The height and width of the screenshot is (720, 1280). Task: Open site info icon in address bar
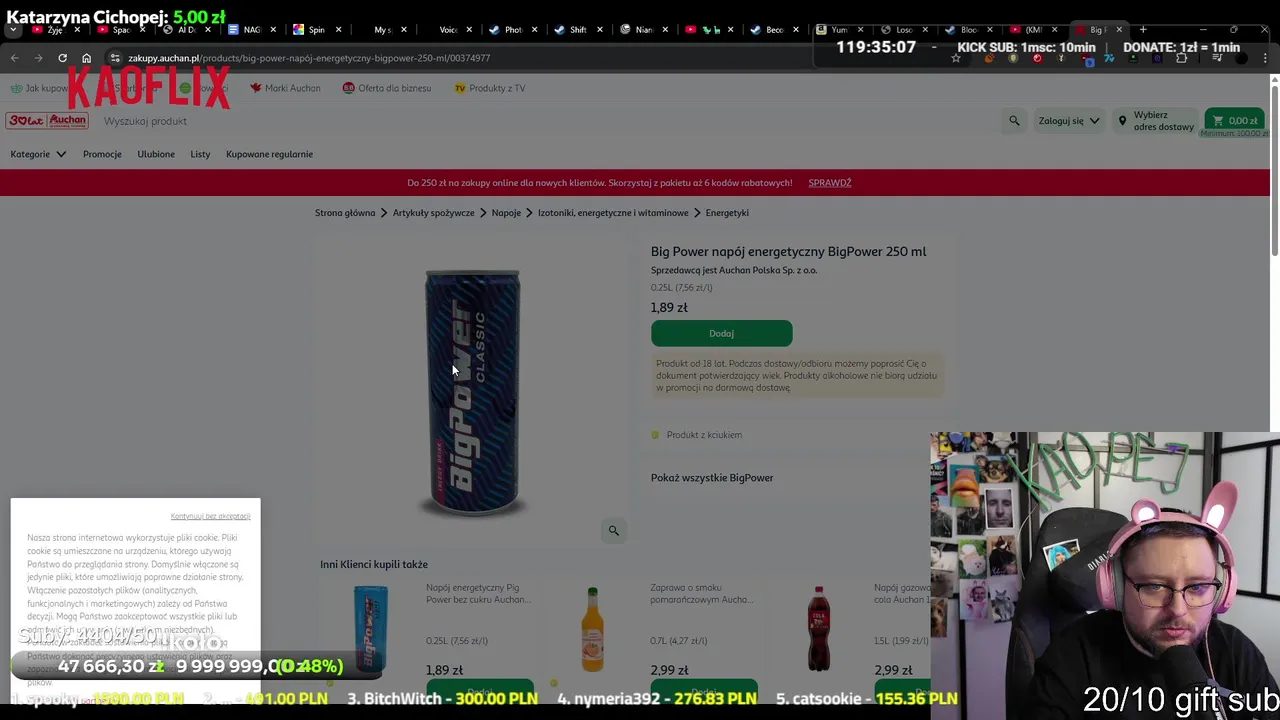point(115,58)
